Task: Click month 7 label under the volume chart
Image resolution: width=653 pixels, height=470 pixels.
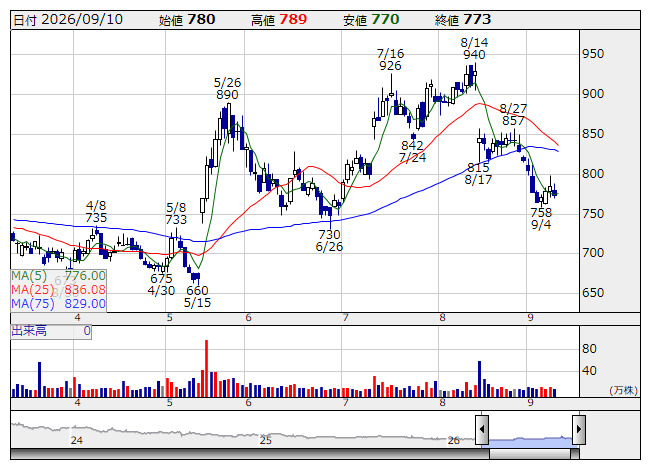Action: point(345,403)
